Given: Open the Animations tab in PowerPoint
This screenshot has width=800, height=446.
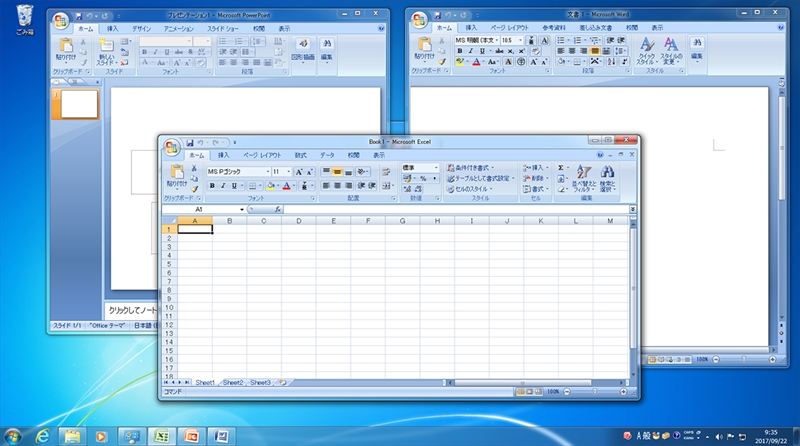Looking at the screenshot, I should 179,29.
